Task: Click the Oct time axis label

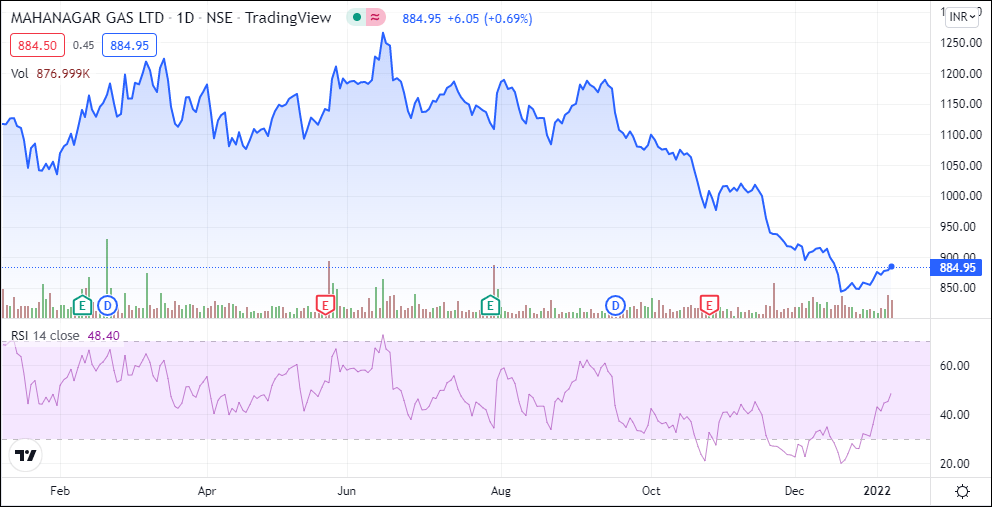Action: [651, 491]
